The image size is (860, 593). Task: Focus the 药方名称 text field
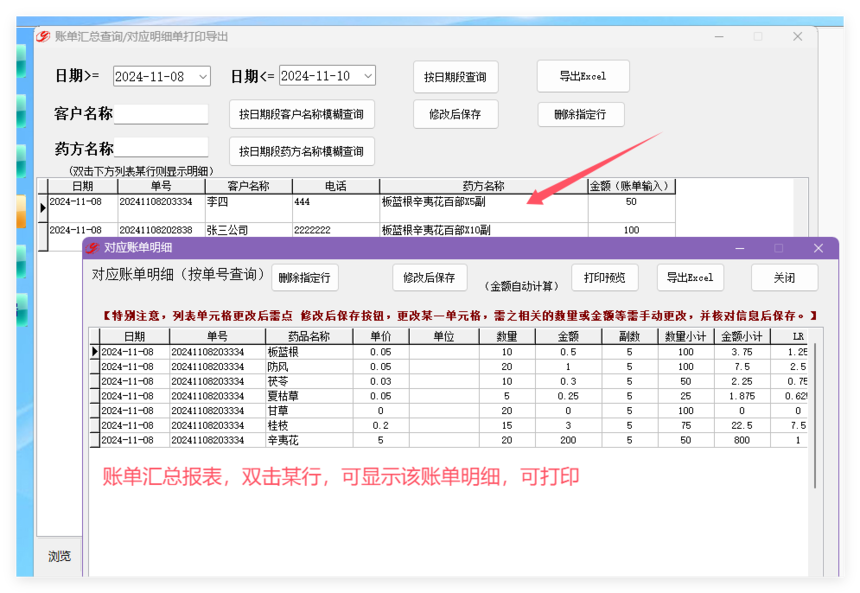tap(161, 149)
